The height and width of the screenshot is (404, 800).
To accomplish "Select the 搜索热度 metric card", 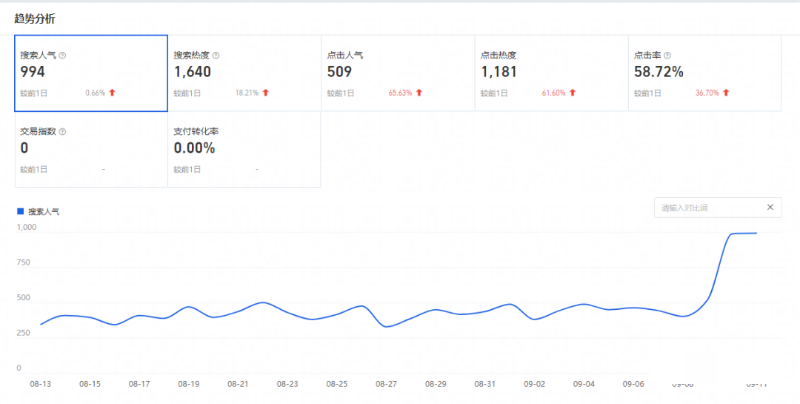I will (244, 73).
